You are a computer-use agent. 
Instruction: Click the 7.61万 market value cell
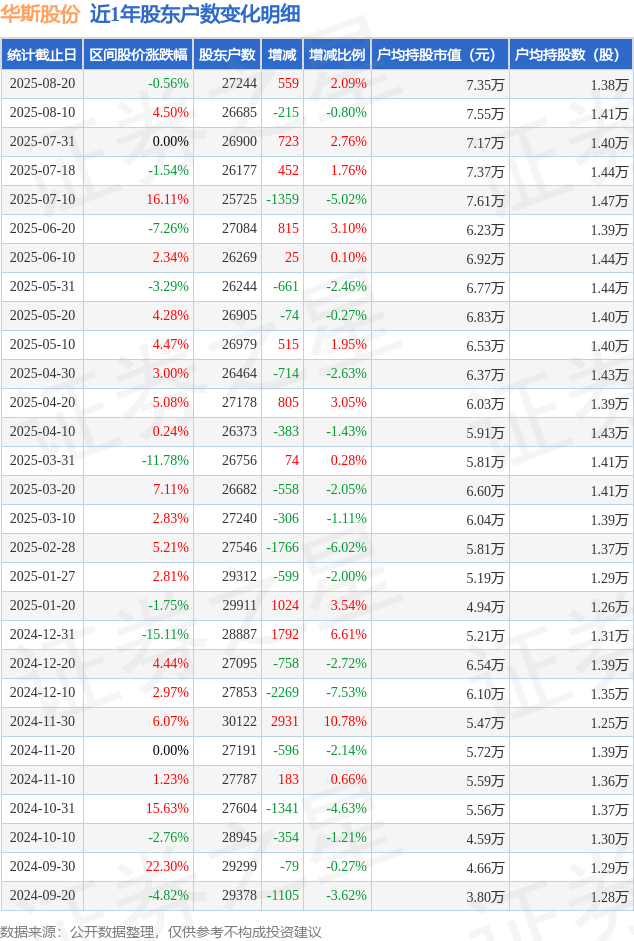(x=485, y=201)
